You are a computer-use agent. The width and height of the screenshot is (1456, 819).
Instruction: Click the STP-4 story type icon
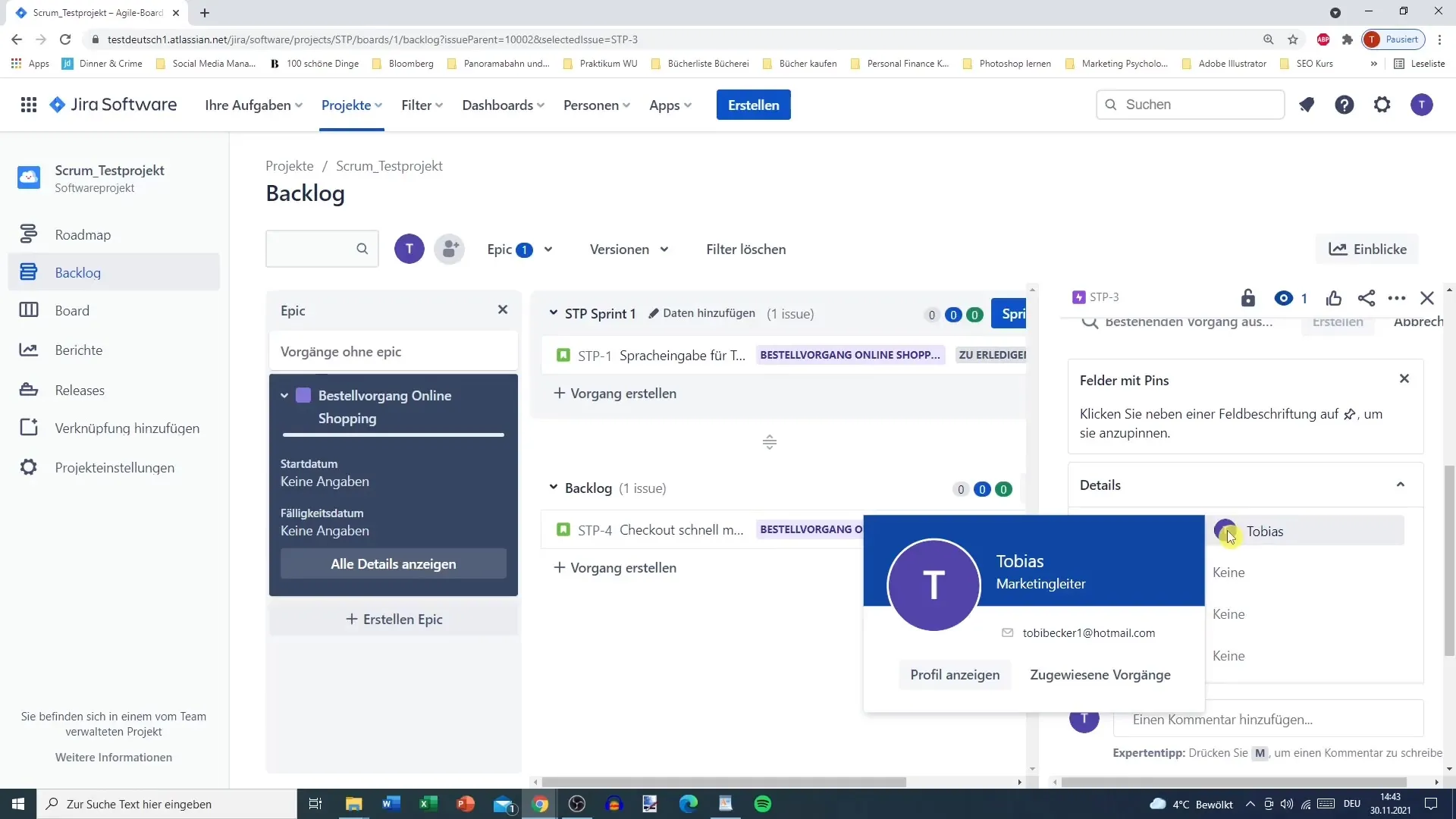pyautogui.click(x=563, y=529)
